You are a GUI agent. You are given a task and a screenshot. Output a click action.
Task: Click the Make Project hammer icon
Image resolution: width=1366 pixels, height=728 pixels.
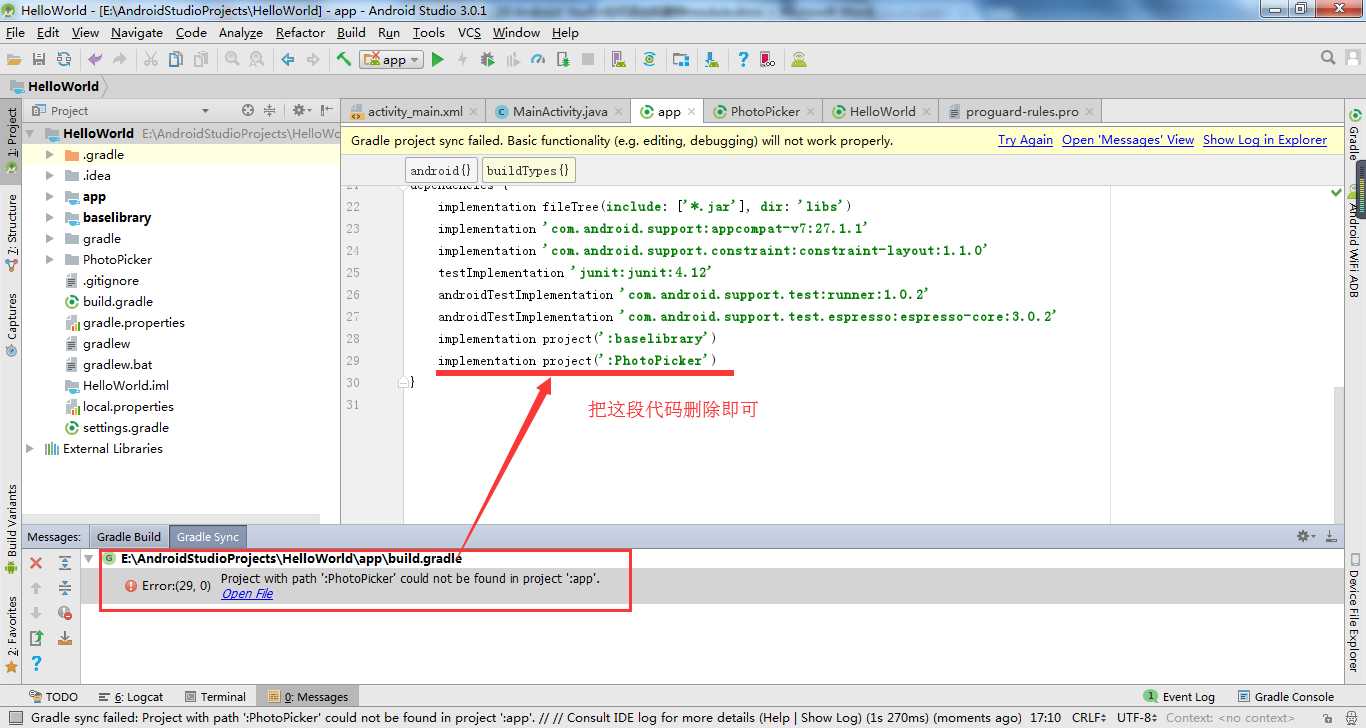coord(344,60)
